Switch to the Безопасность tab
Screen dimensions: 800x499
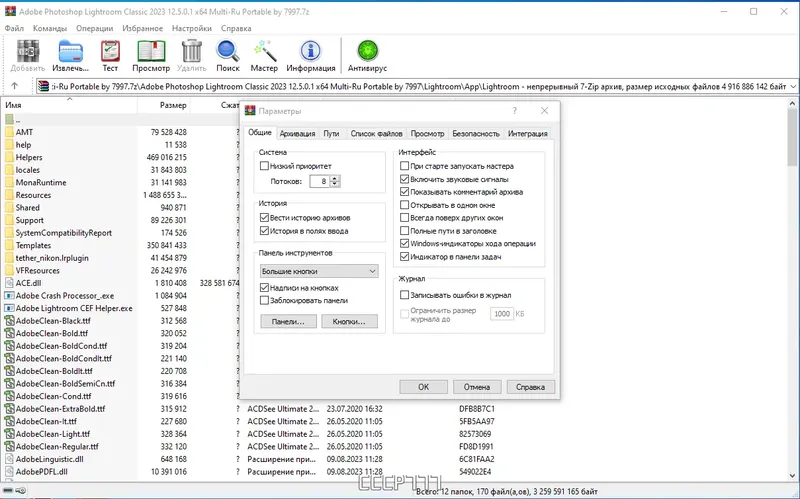coord(476,134)
